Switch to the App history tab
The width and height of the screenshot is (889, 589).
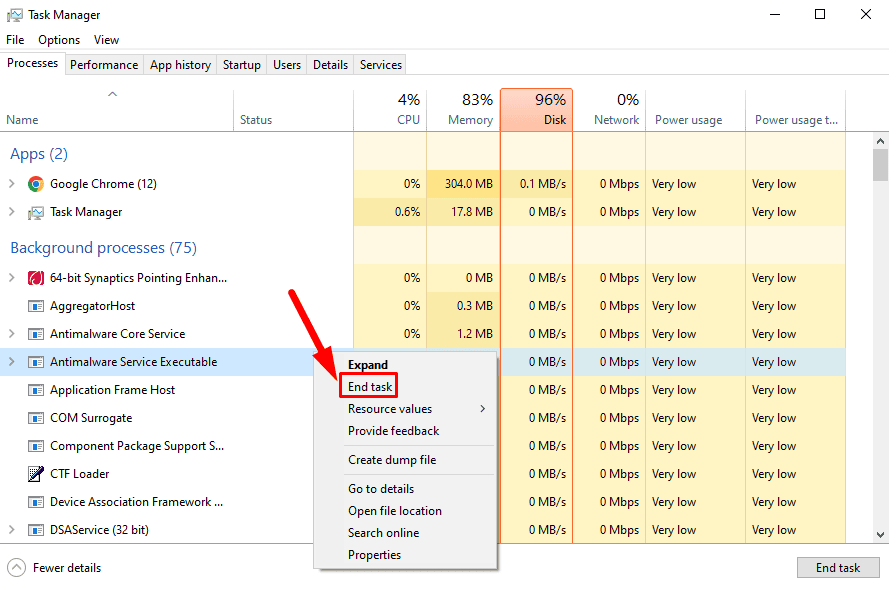point(180,65)
